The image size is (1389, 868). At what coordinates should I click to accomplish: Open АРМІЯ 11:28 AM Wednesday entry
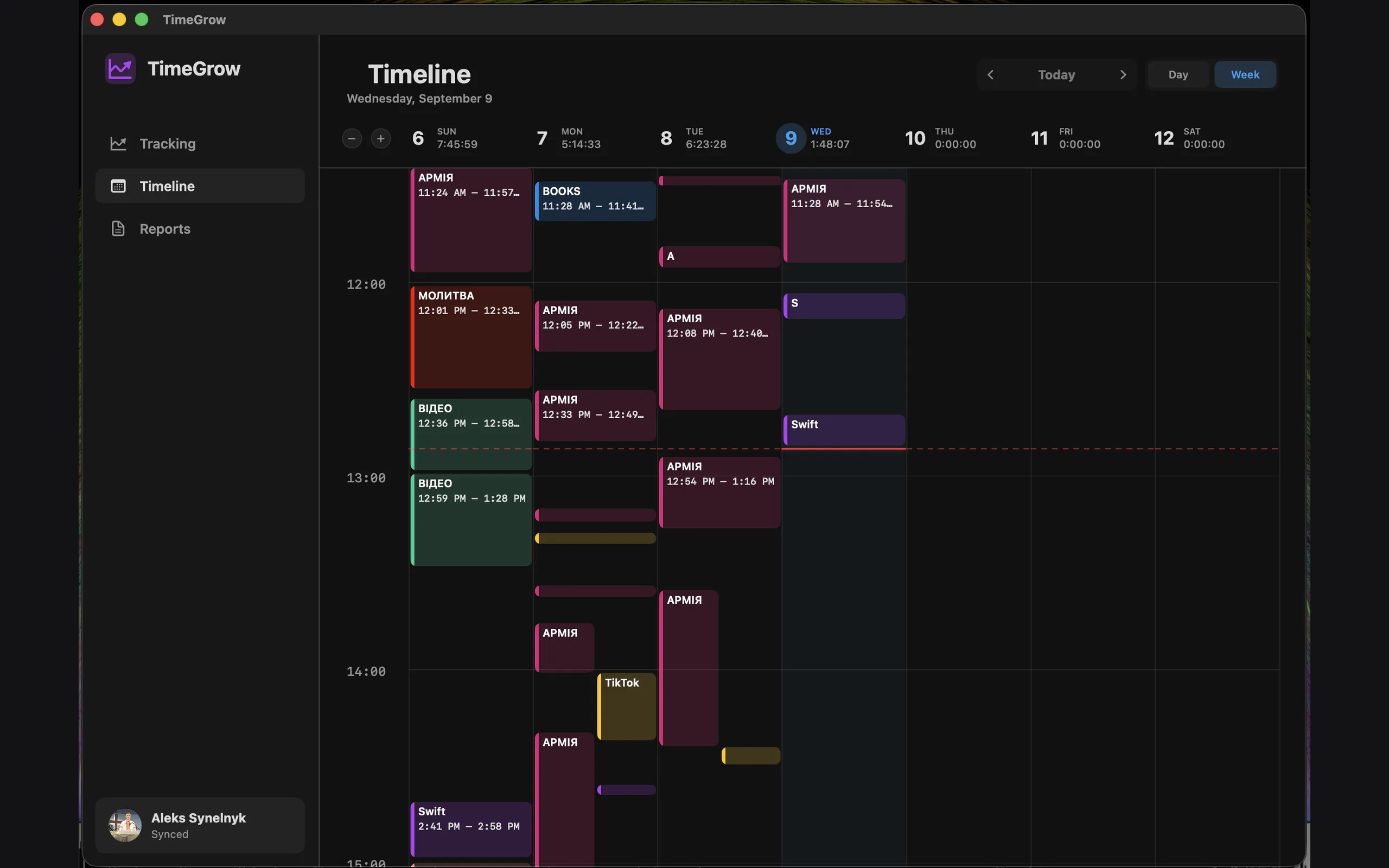[x=844, y=221]
